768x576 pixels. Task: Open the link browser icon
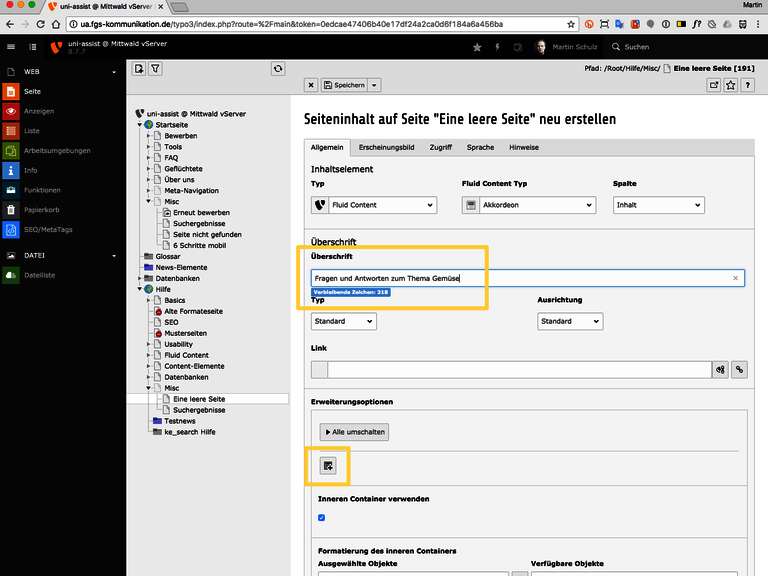point(739,370)
